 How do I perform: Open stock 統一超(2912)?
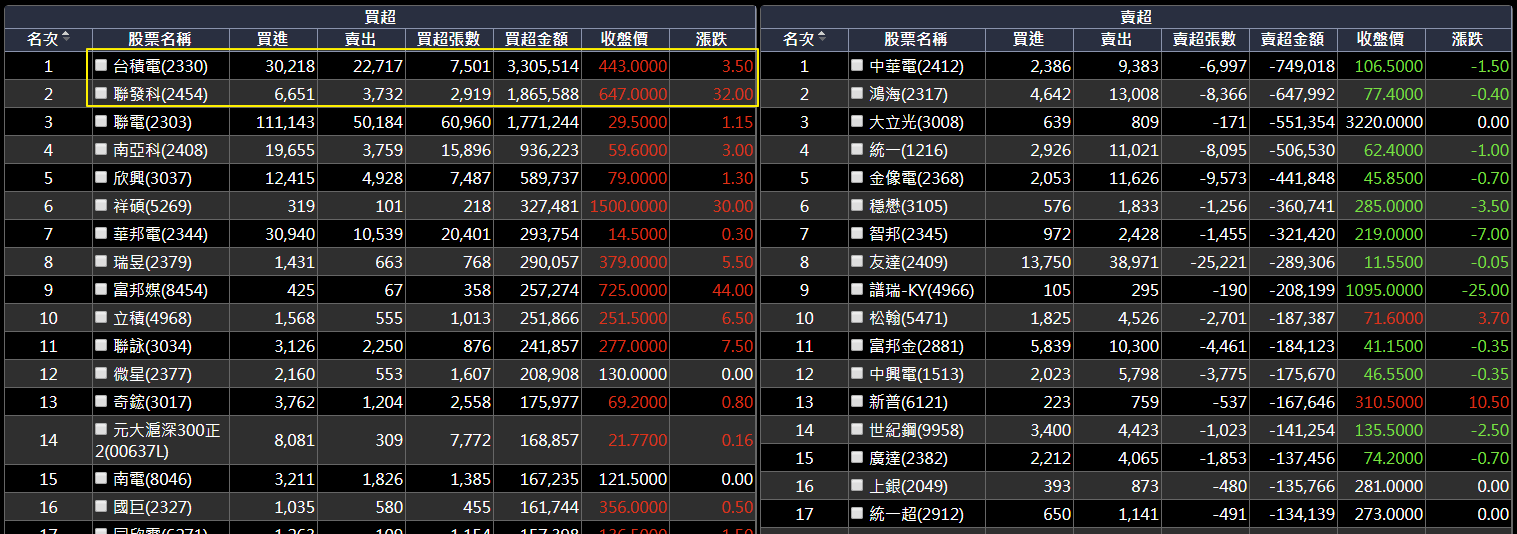click(916, 514)
